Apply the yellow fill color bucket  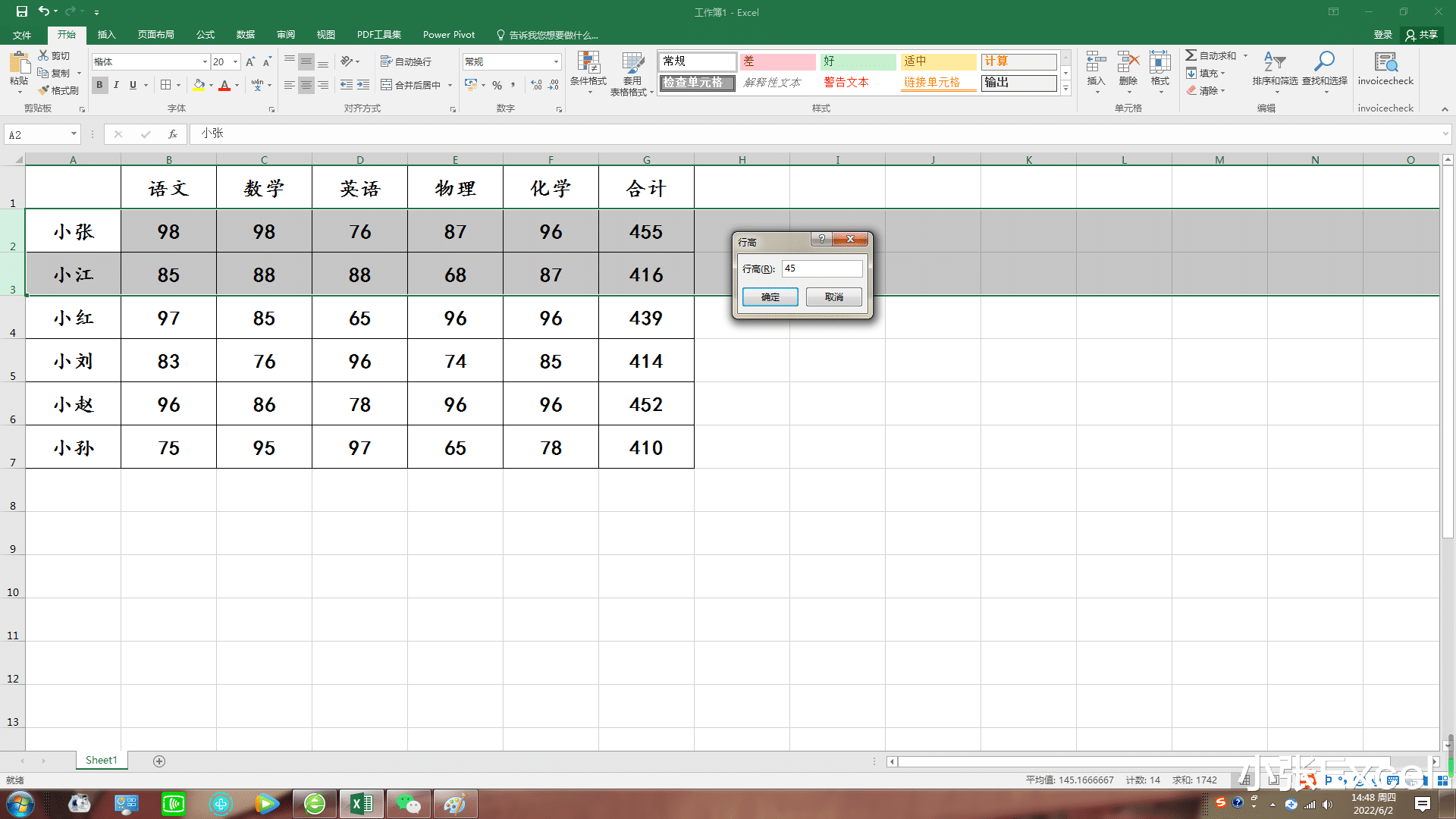point(199,85)
